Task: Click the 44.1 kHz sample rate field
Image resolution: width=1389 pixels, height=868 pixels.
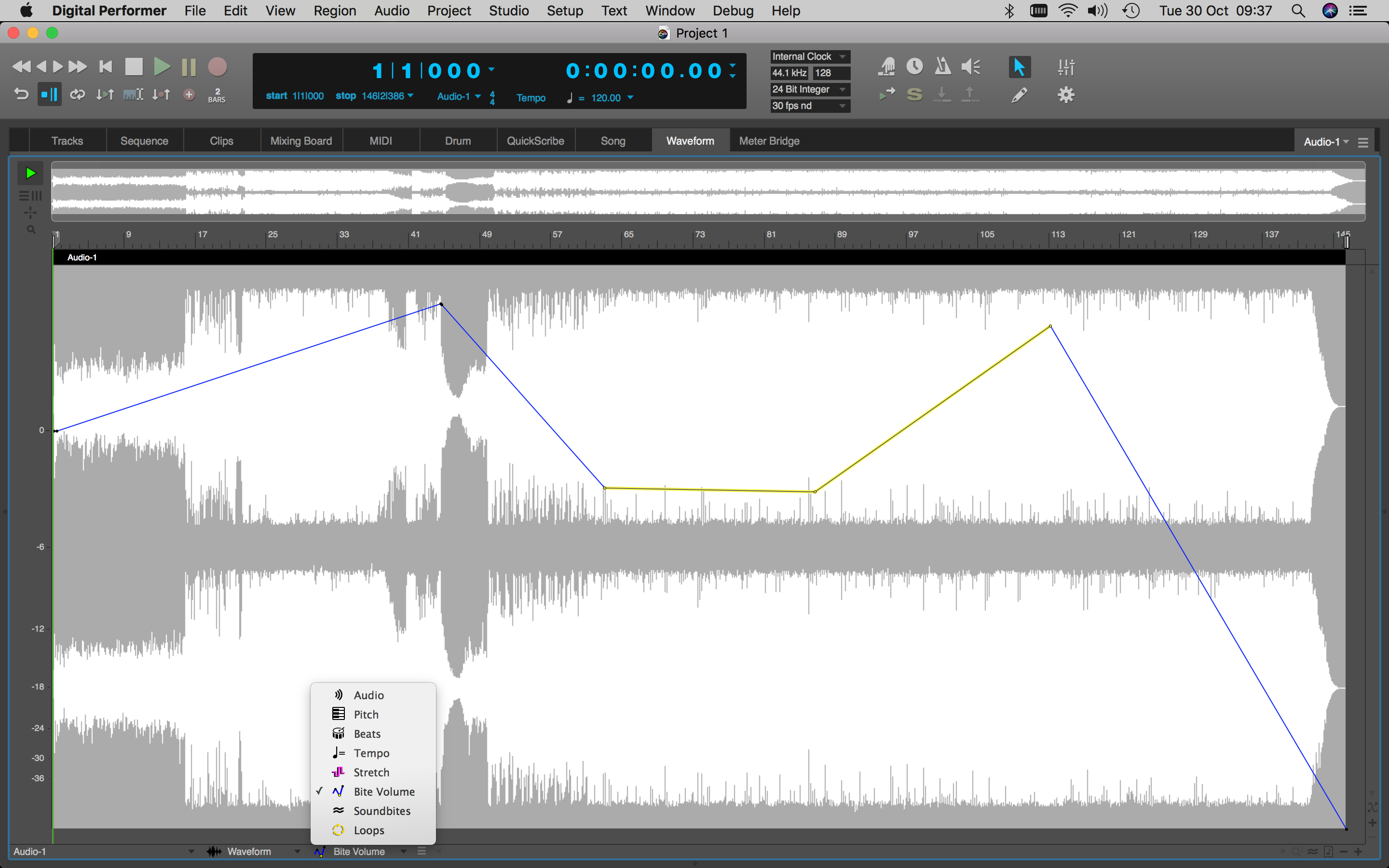Action: (x=789, y=73)
